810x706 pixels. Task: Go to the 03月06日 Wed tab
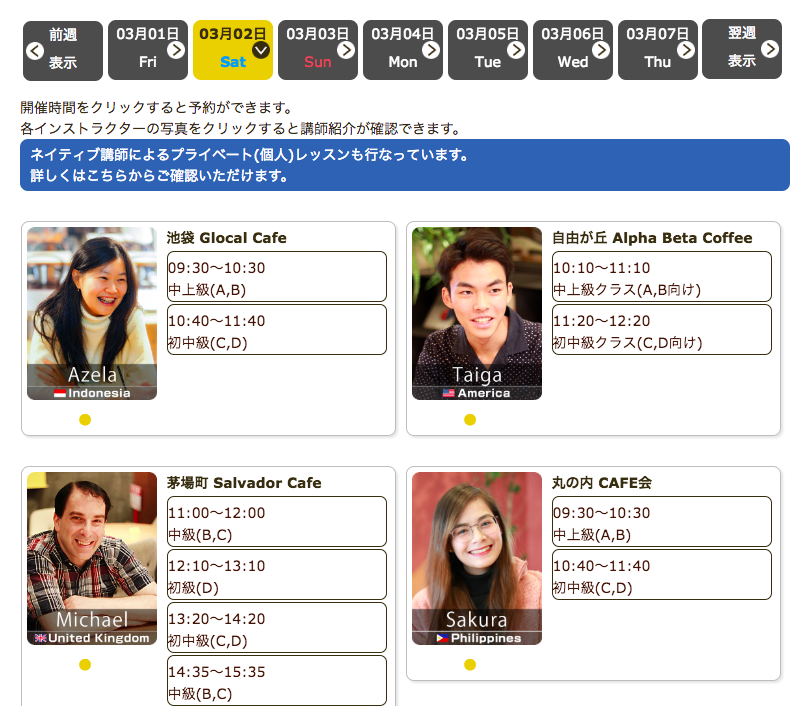click(x=572, y=49)
